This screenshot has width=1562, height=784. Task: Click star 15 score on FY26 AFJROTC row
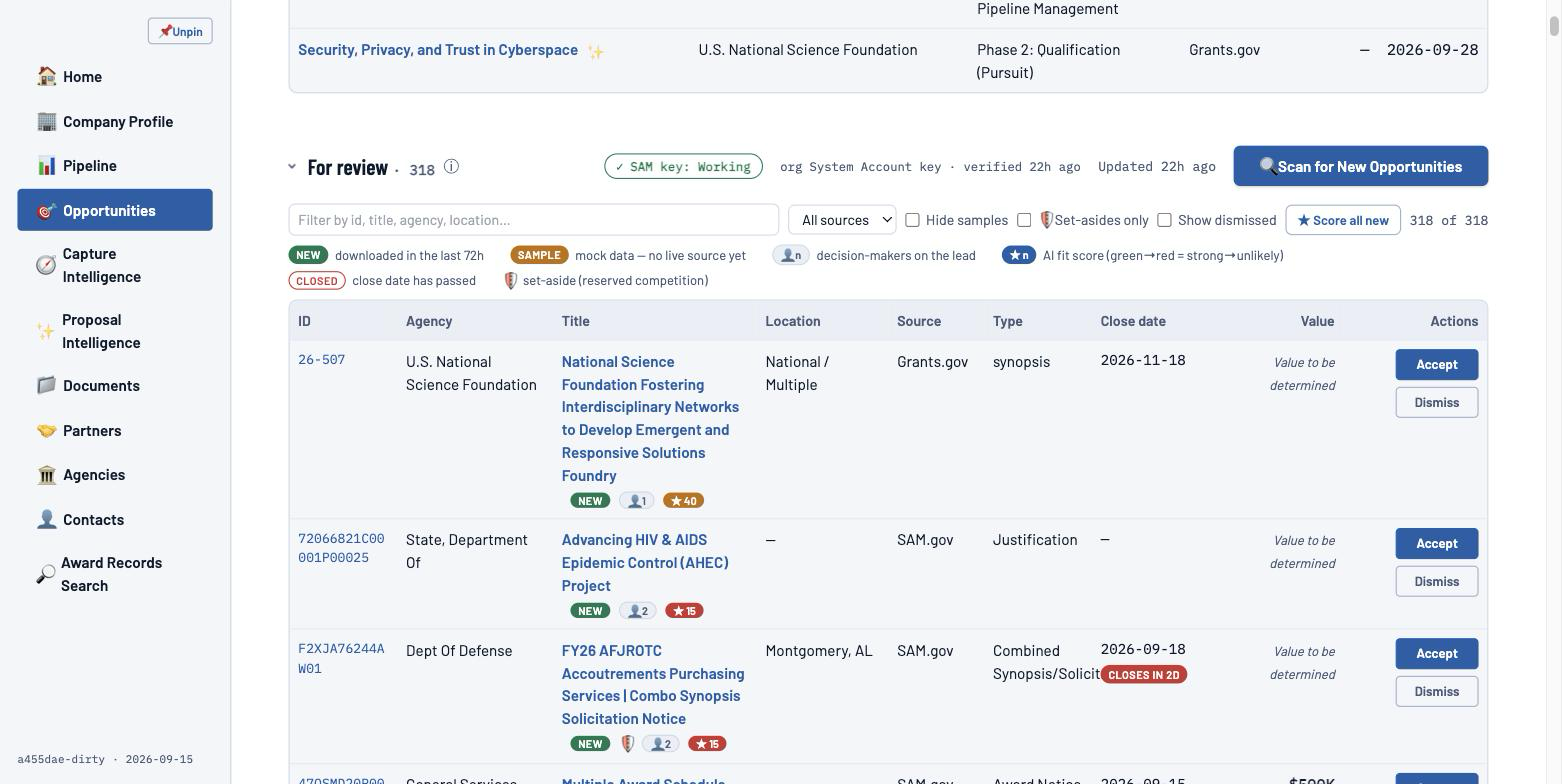[707, 743]
